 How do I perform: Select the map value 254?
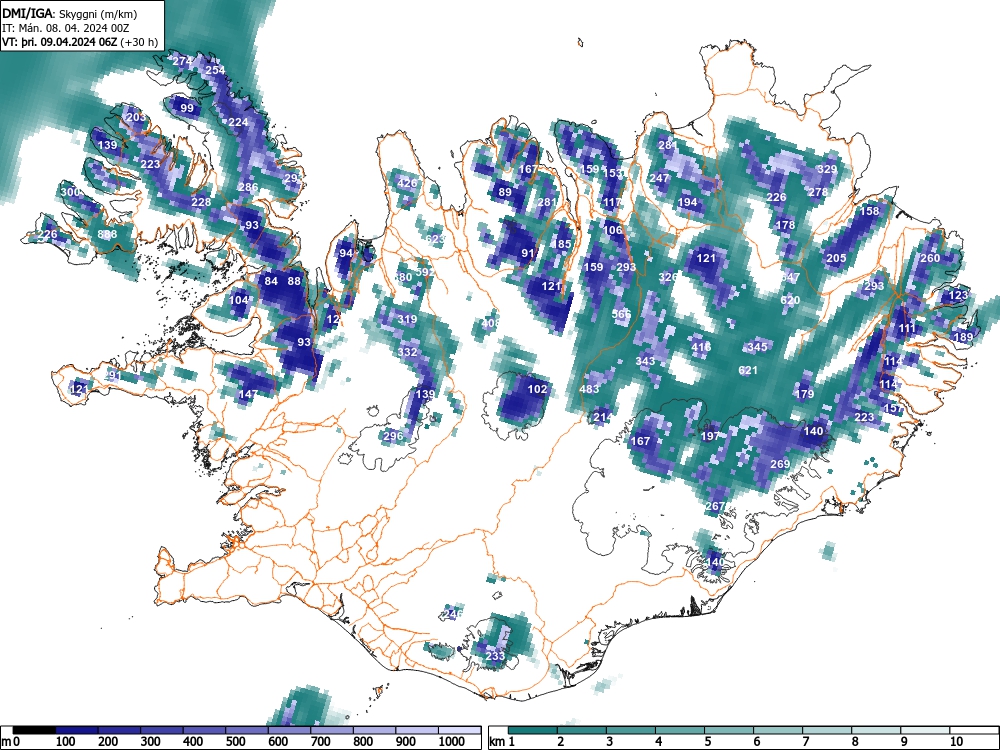point(216,70)
